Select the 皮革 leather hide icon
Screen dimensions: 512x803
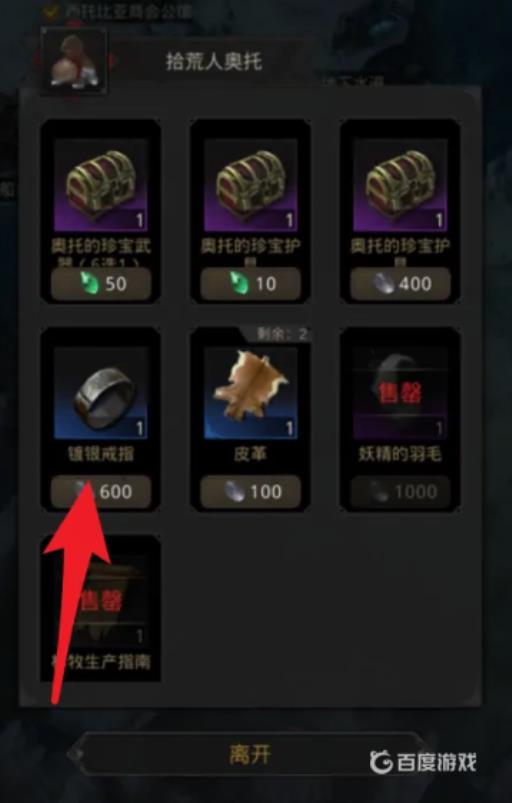point(250,393)
